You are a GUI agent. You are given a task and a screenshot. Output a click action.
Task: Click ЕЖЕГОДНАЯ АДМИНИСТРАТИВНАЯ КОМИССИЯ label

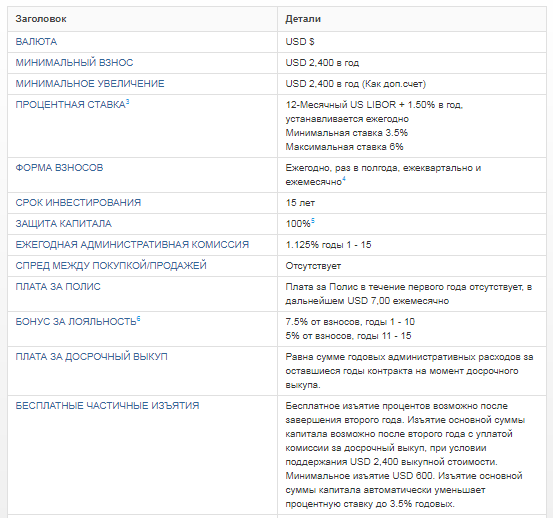tap(132, 244)
